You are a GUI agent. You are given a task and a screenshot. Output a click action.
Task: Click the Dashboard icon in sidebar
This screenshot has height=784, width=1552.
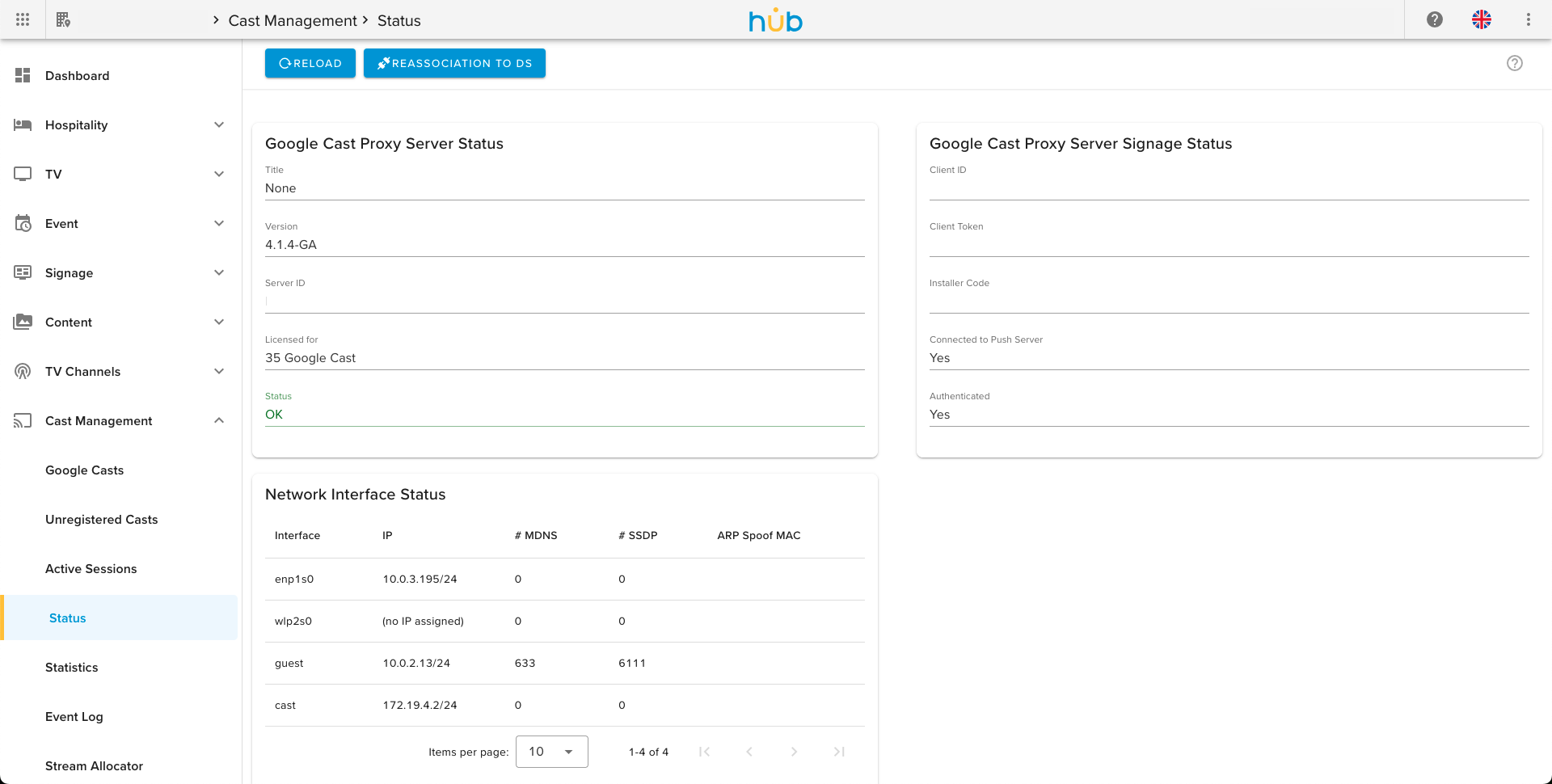[23, 75]
